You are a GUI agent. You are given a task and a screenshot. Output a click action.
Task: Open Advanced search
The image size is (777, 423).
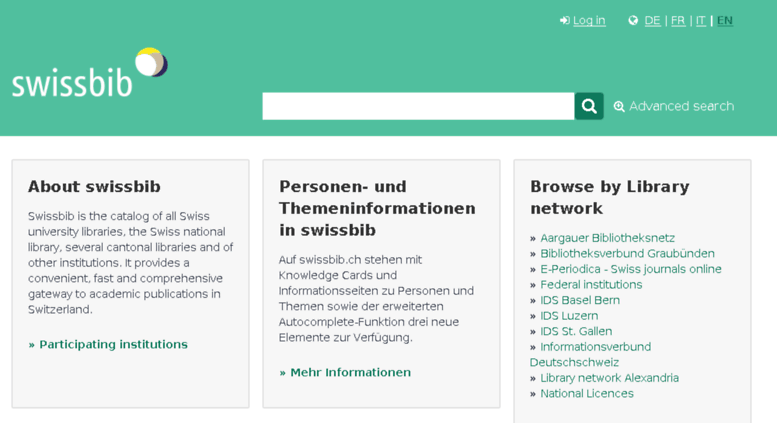pyautogui.click(x=681, y=106)
